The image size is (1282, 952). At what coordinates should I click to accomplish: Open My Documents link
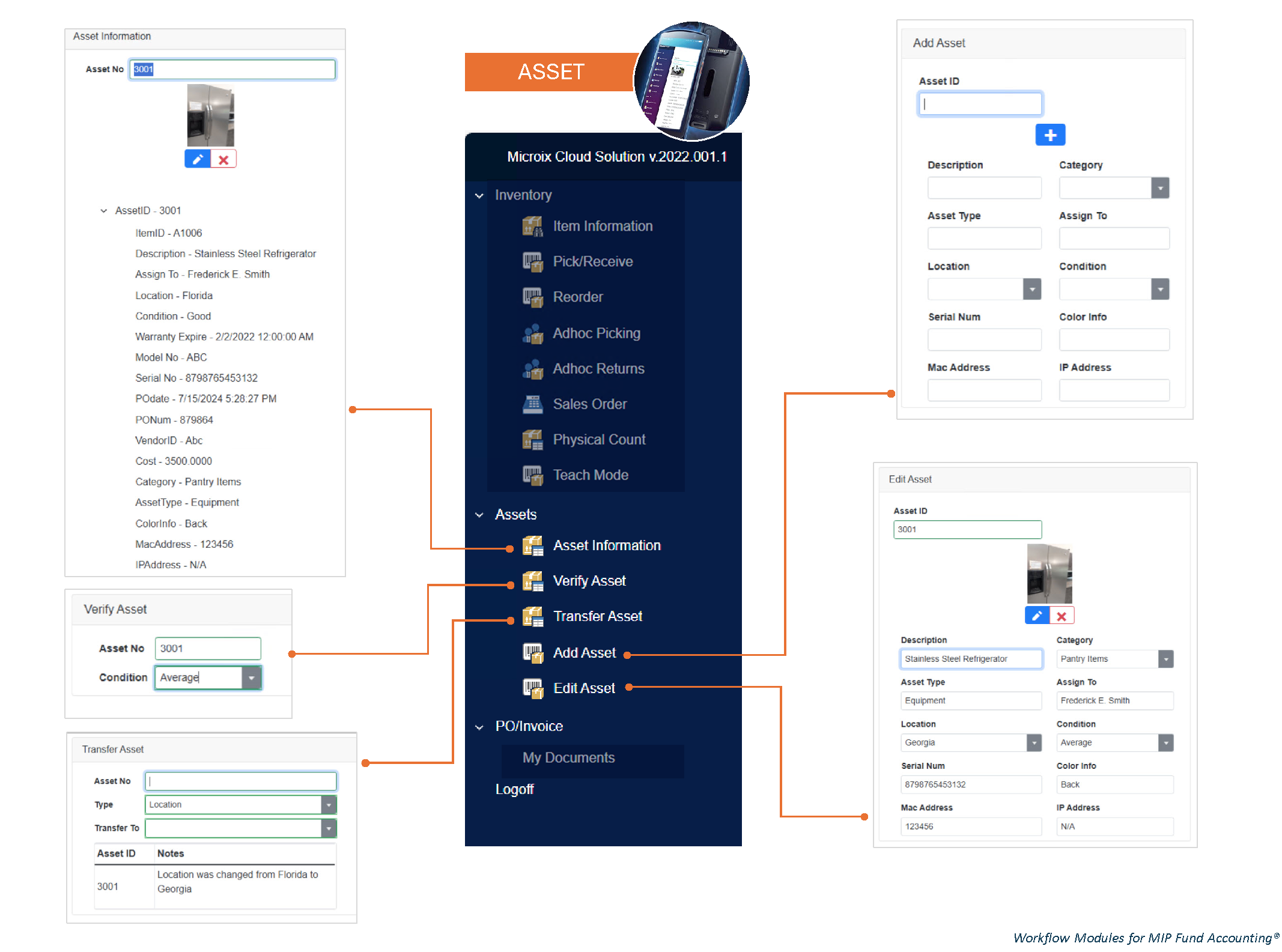point(568,758)
